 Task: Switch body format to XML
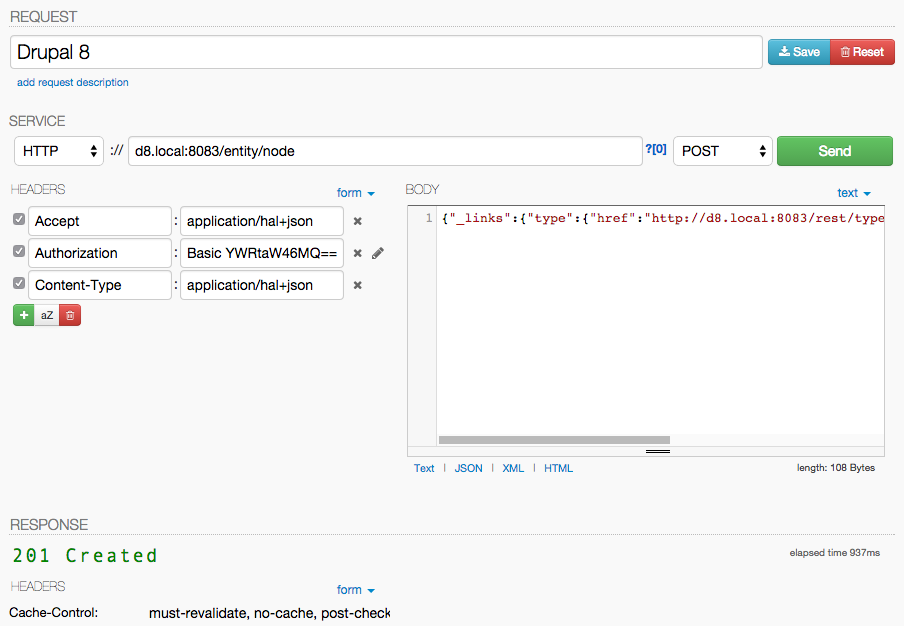(x=513, y=468)
